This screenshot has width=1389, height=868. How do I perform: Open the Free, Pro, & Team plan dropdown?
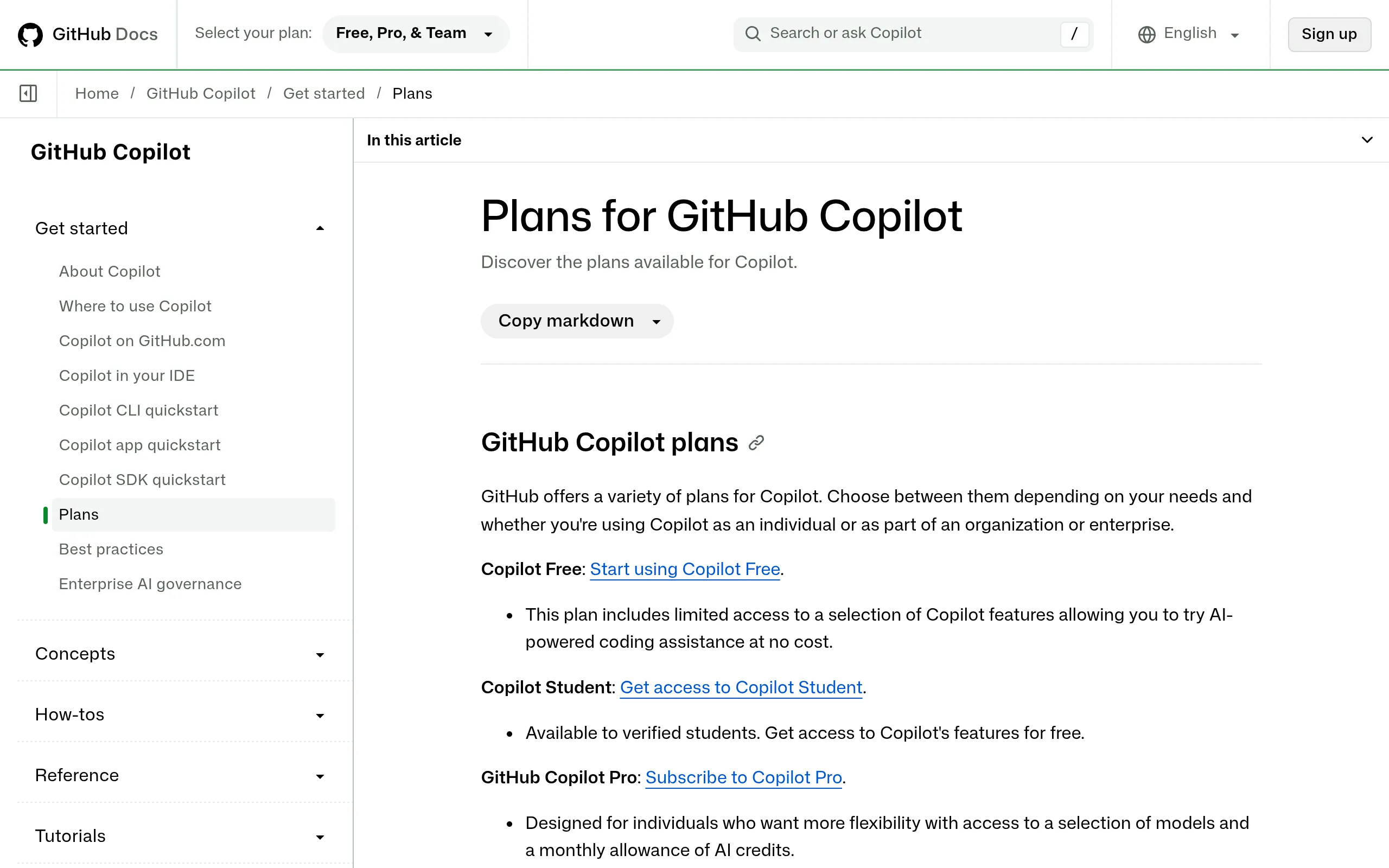(416, 34)
